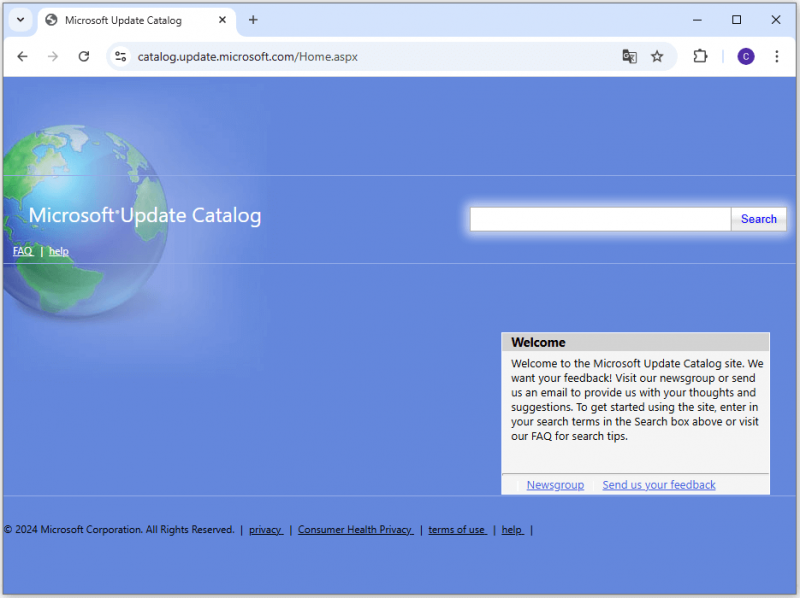Click Send us your feedback link

[x=659, y=485]
